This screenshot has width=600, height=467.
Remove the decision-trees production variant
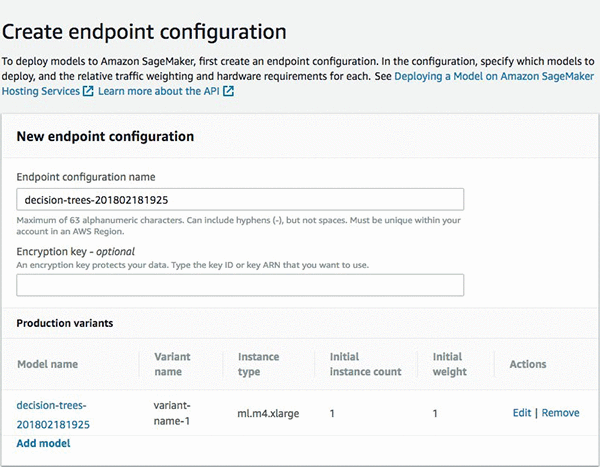click(x=560, y=413)
